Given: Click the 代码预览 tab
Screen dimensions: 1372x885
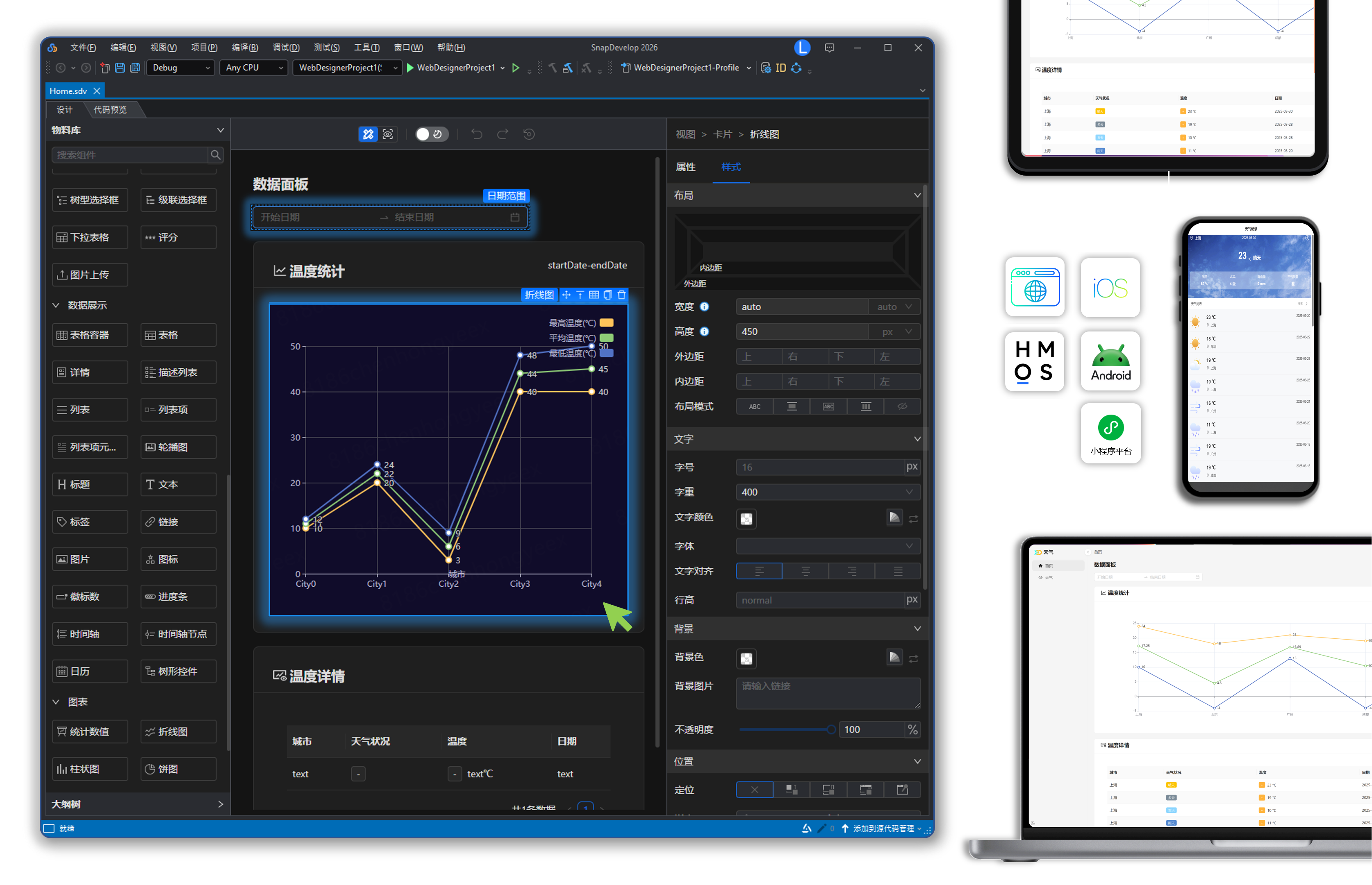Looking at the screenshot, I should click(x=110, y=109).
